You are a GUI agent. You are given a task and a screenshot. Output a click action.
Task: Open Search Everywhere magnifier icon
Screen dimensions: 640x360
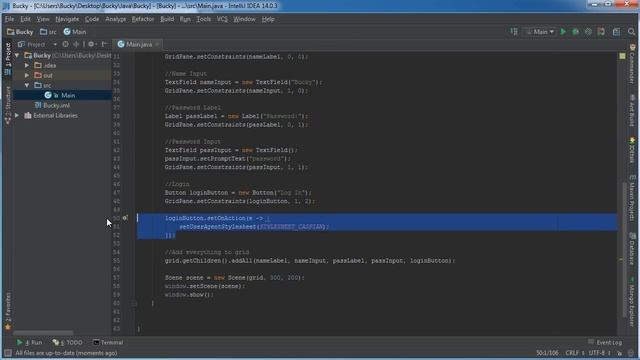click(631, 31)
